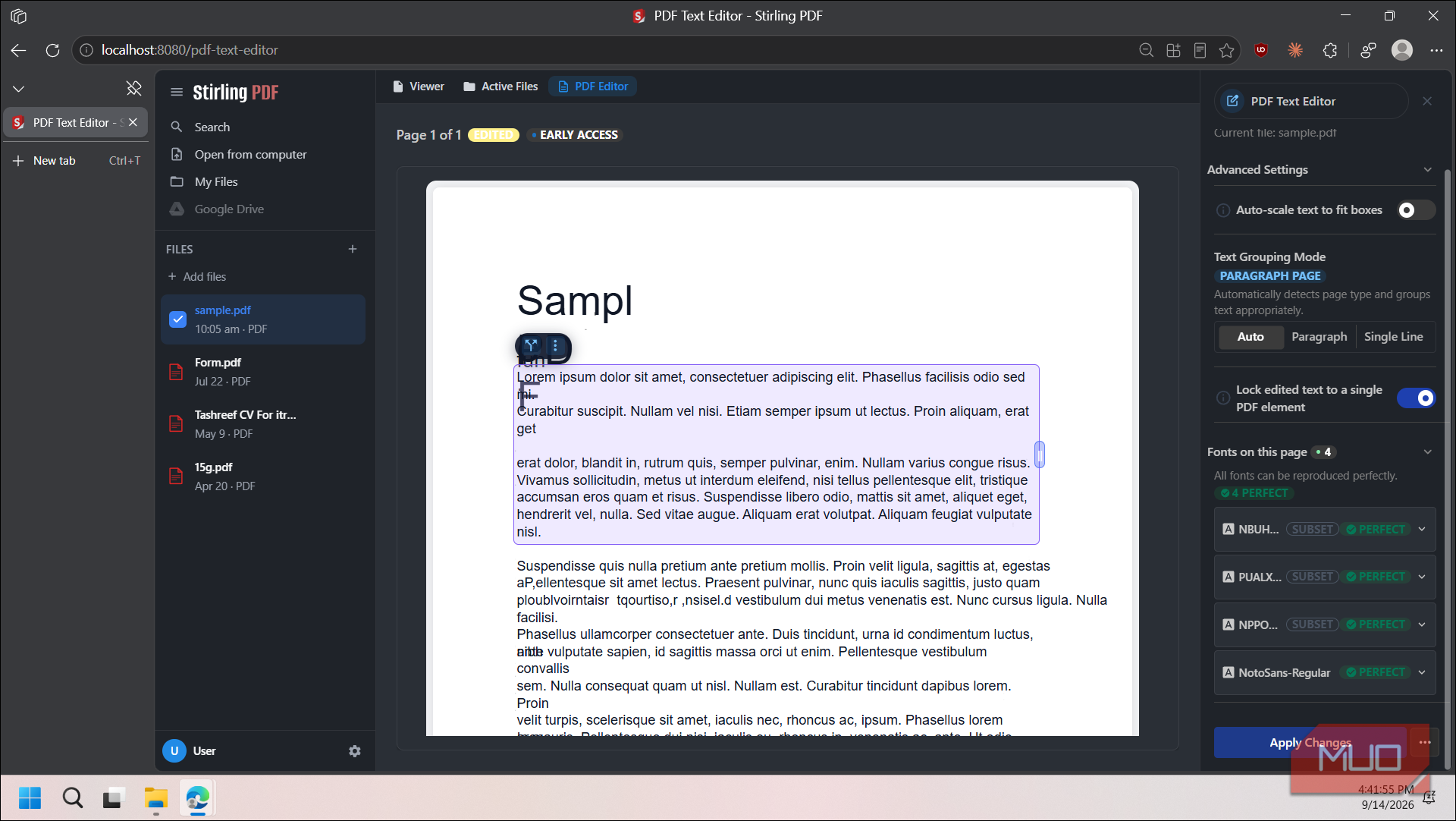
Task: Open browser extensions puzzle icon
Action: [x=1330, y=50]
